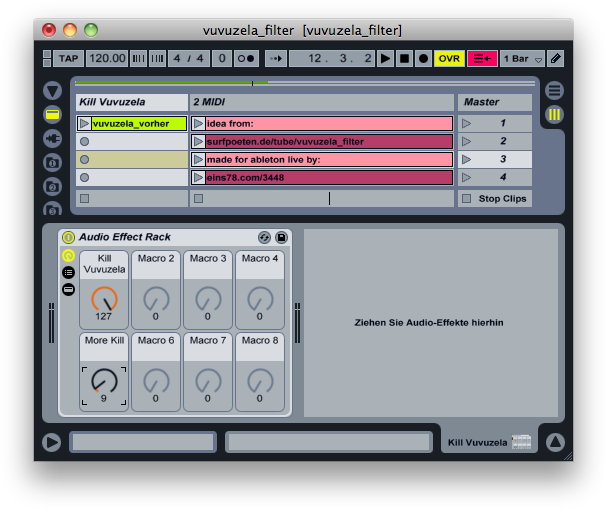Click the Macro 4 knob

(260, 300)
